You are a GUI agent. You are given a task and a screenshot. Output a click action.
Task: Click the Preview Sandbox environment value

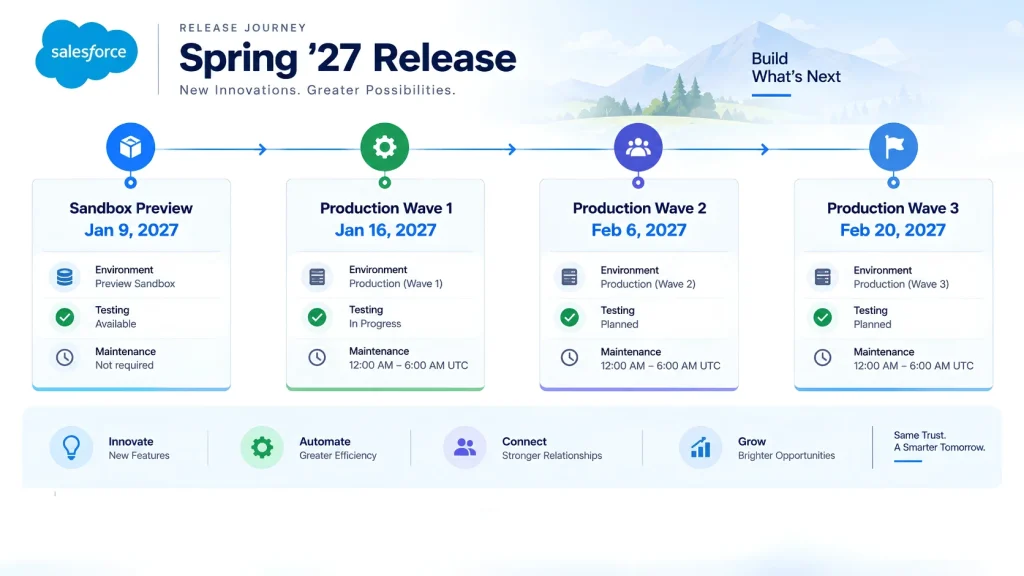[135, 283]
